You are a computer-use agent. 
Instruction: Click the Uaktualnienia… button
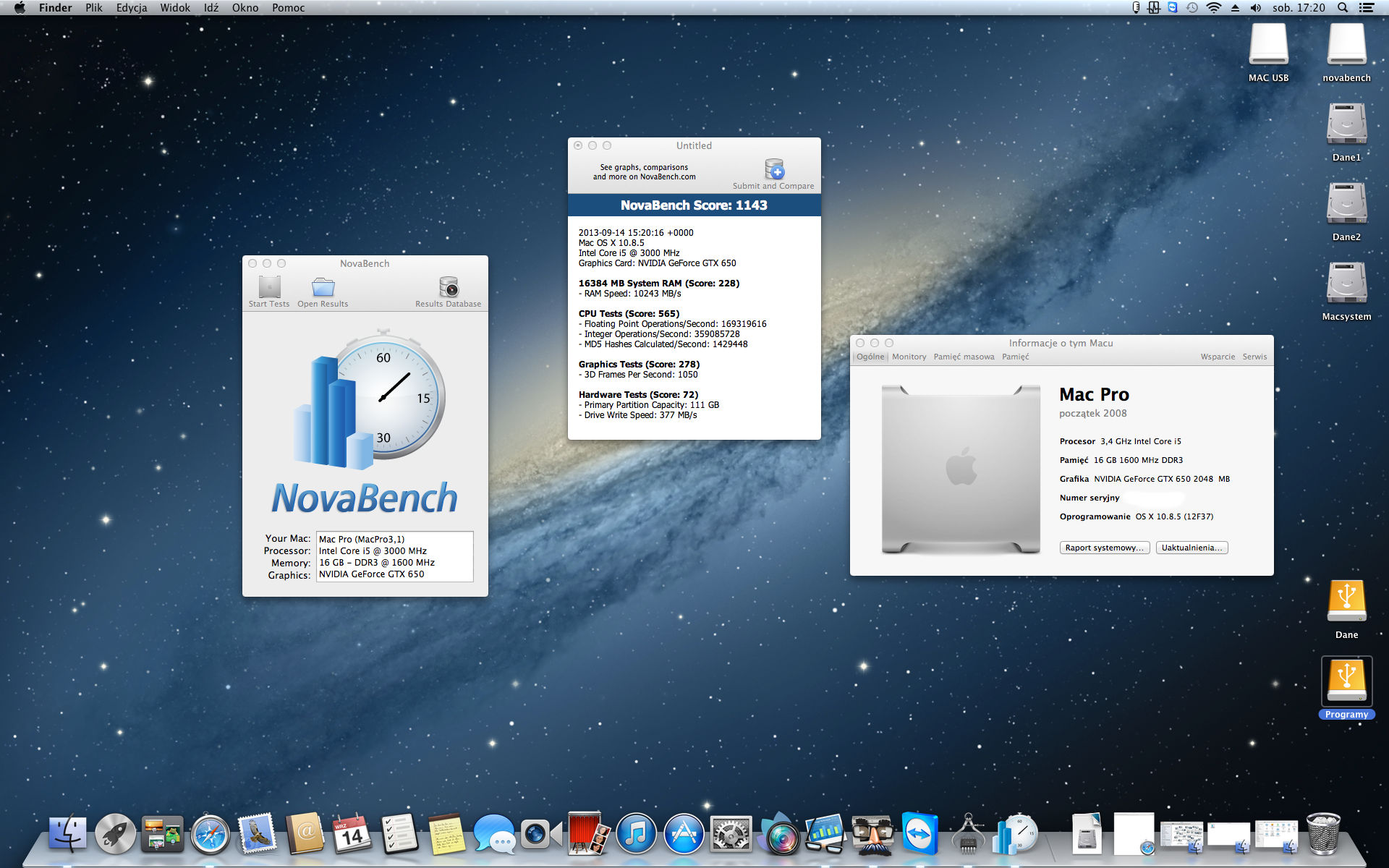(x=1192, y=548)
